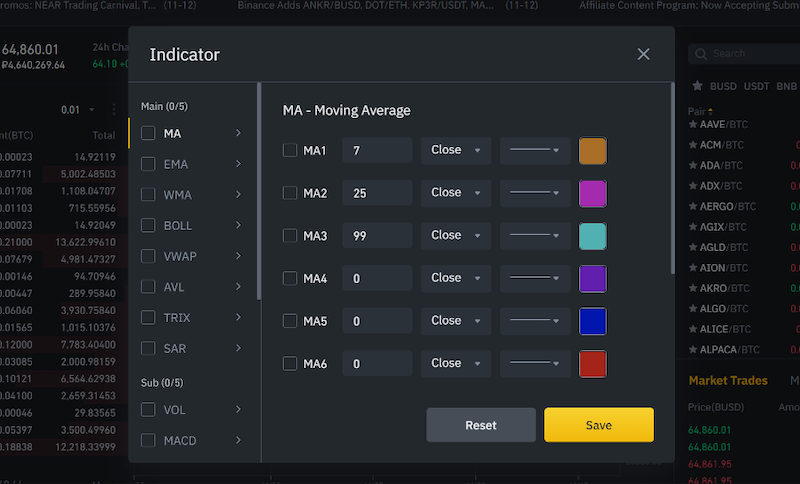Toggle the MA6 line checkbox
The width and height of the screenshot is (800, 484).
[x=290, y=363]
